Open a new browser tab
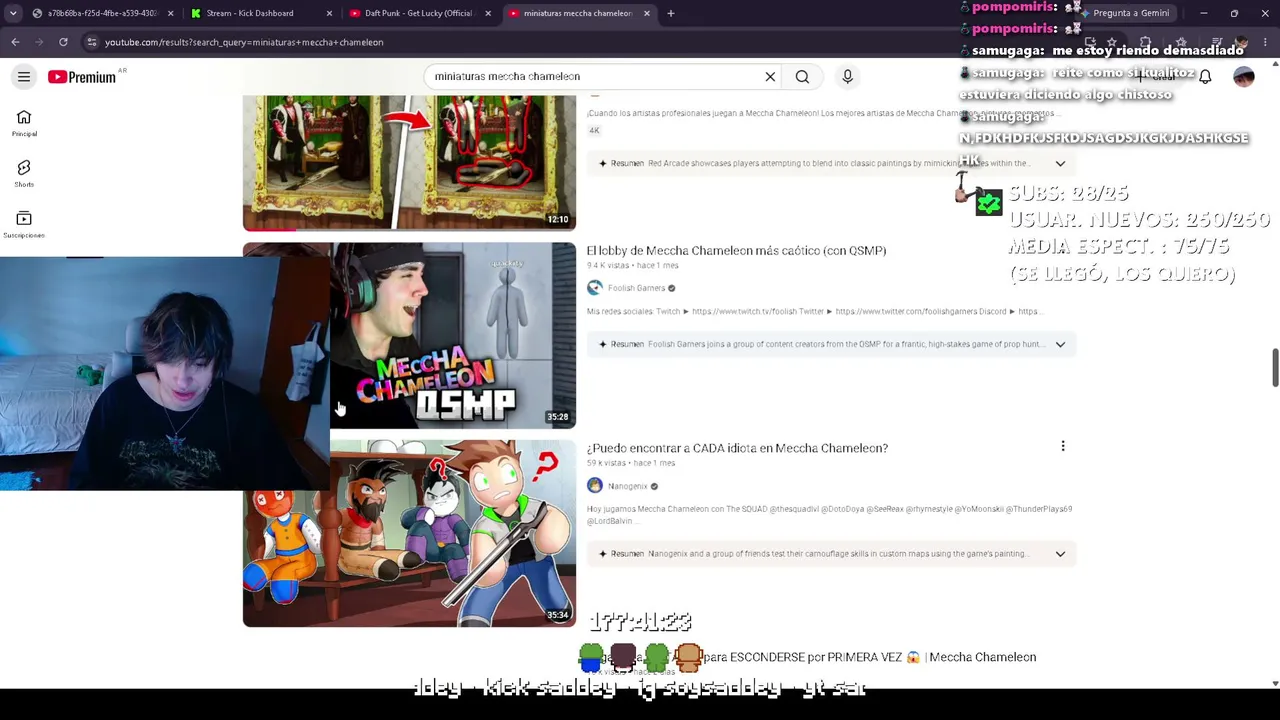This screenshot has height=720, width=1280. (671, 13)
